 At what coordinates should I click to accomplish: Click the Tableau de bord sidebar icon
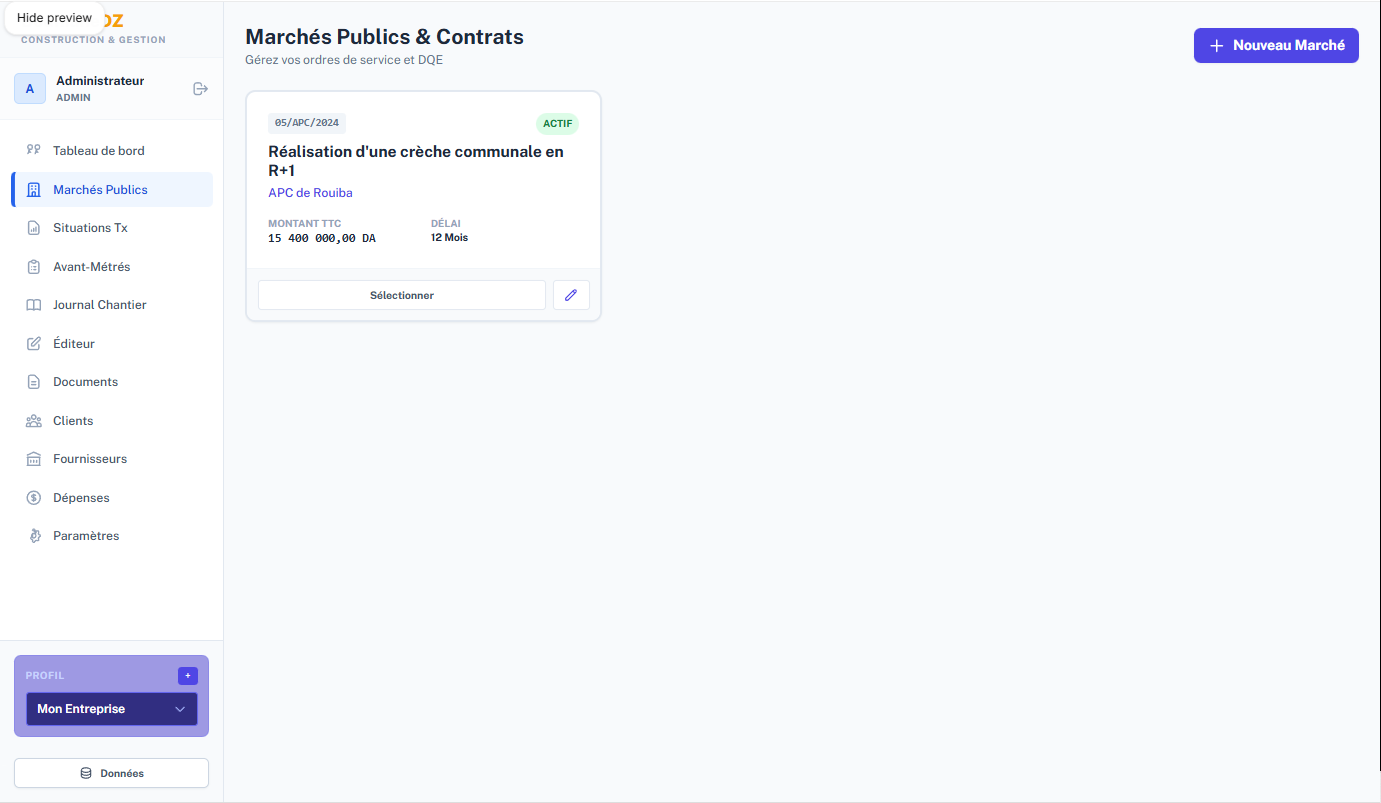tap(33, 151)
